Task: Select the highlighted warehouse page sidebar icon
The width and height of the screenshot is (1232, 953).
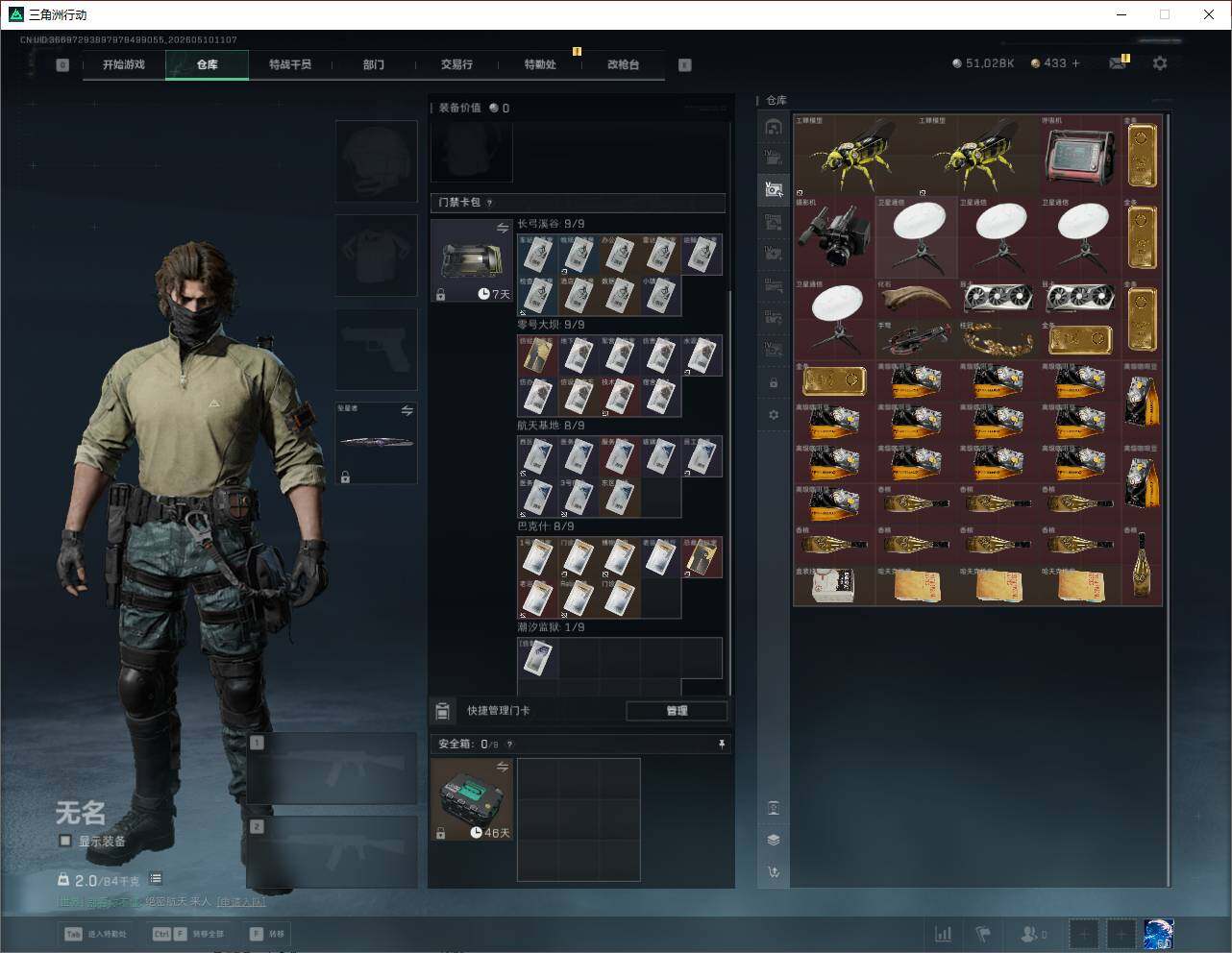Action: click(774, 189)
